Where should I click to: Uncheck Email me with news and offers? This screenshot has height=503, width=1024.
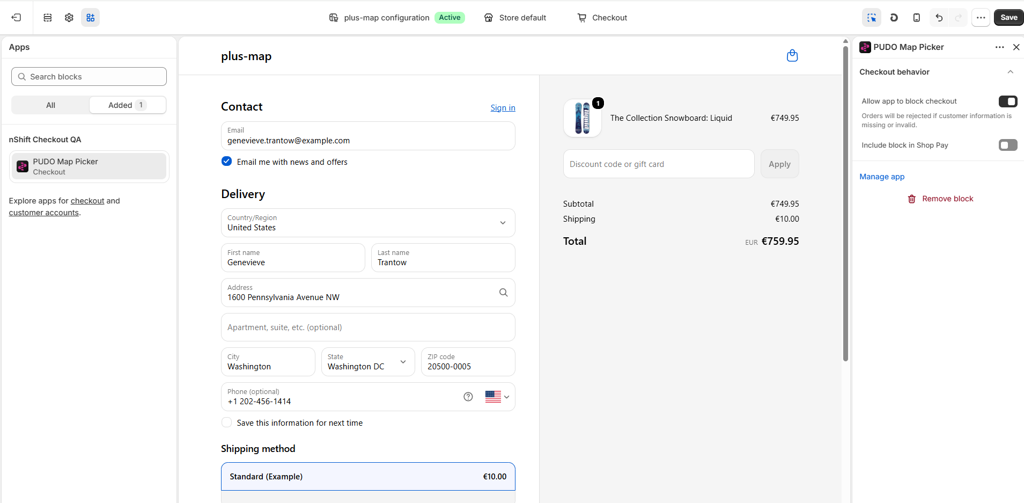(x=227, y=161)
